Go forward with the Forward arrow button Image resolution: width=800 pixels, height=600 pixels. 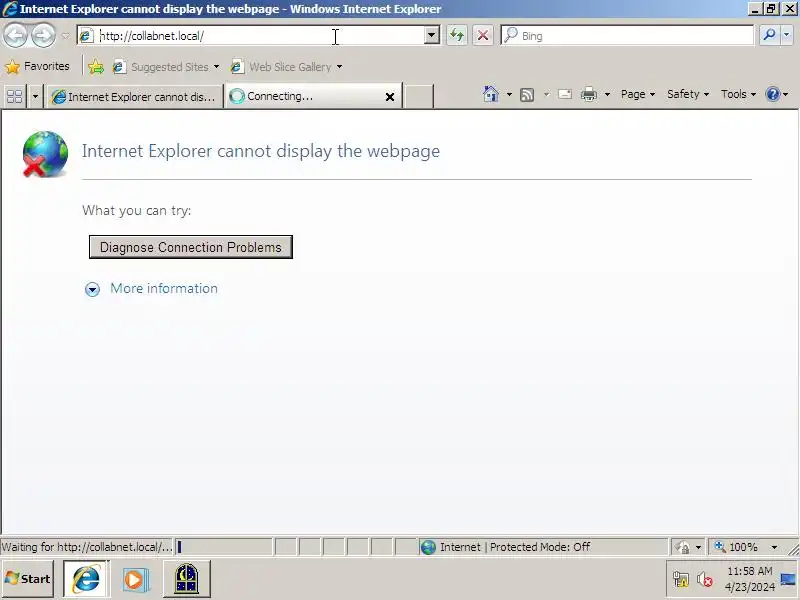(x=43, y=36)
